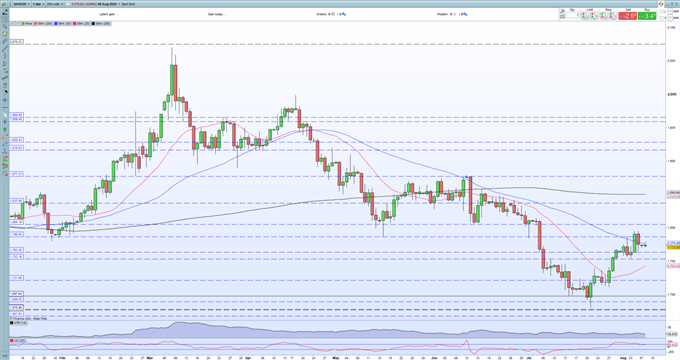Click the trading tools icon left of Qty
The height and width of the screenshot is (360, 680).
click(562, 11)
